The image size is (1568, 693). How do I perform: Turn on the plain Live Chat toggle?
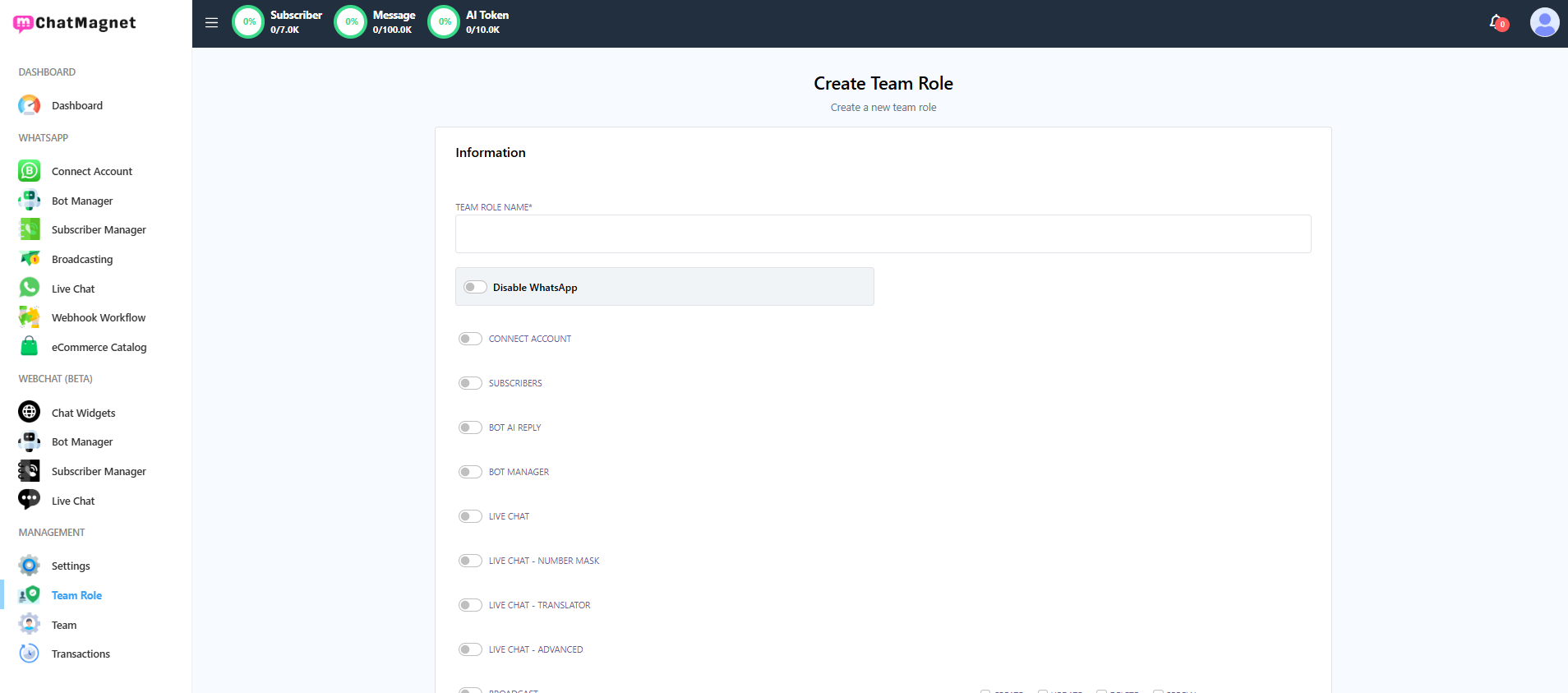pos(470,516)
